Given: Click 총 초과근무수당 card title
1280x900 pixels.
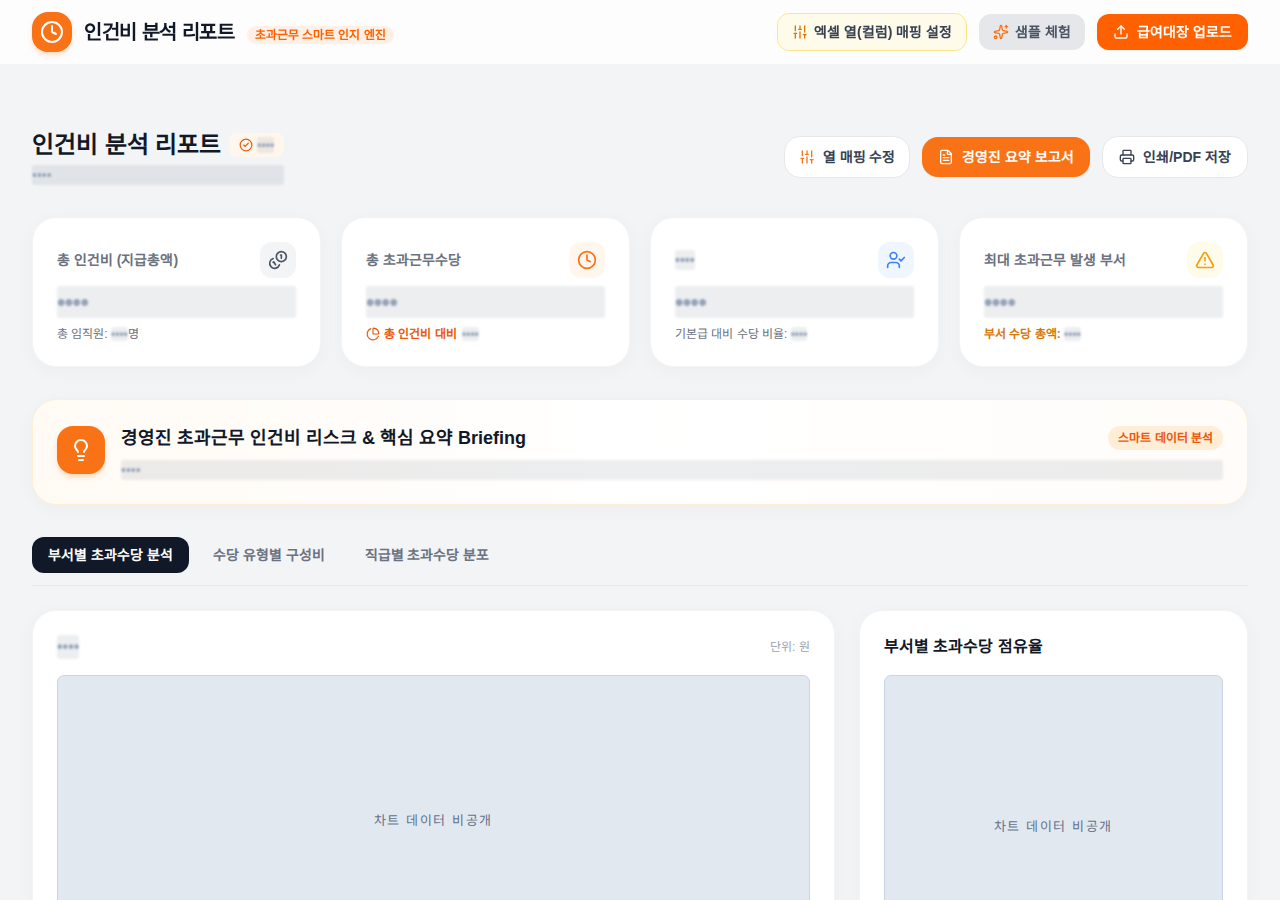Looking at the screenshot, I should pos(413,260).
